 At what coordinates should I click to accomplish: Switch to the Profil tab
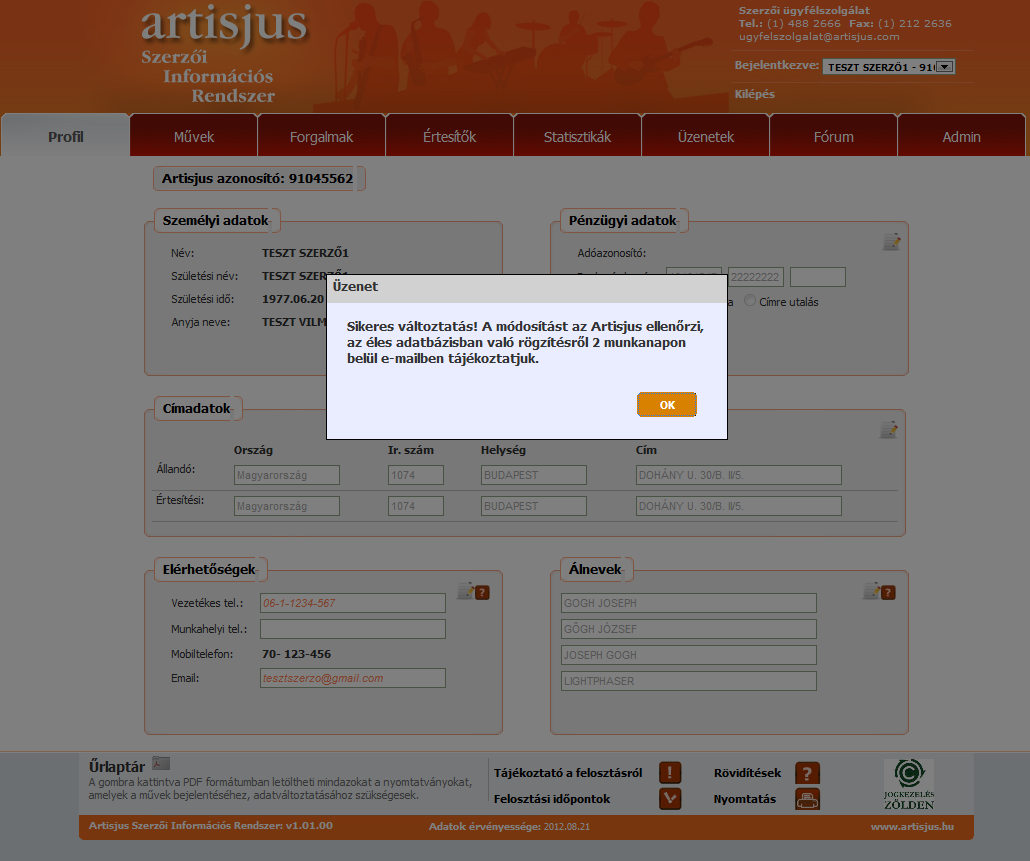click(66, 137)
